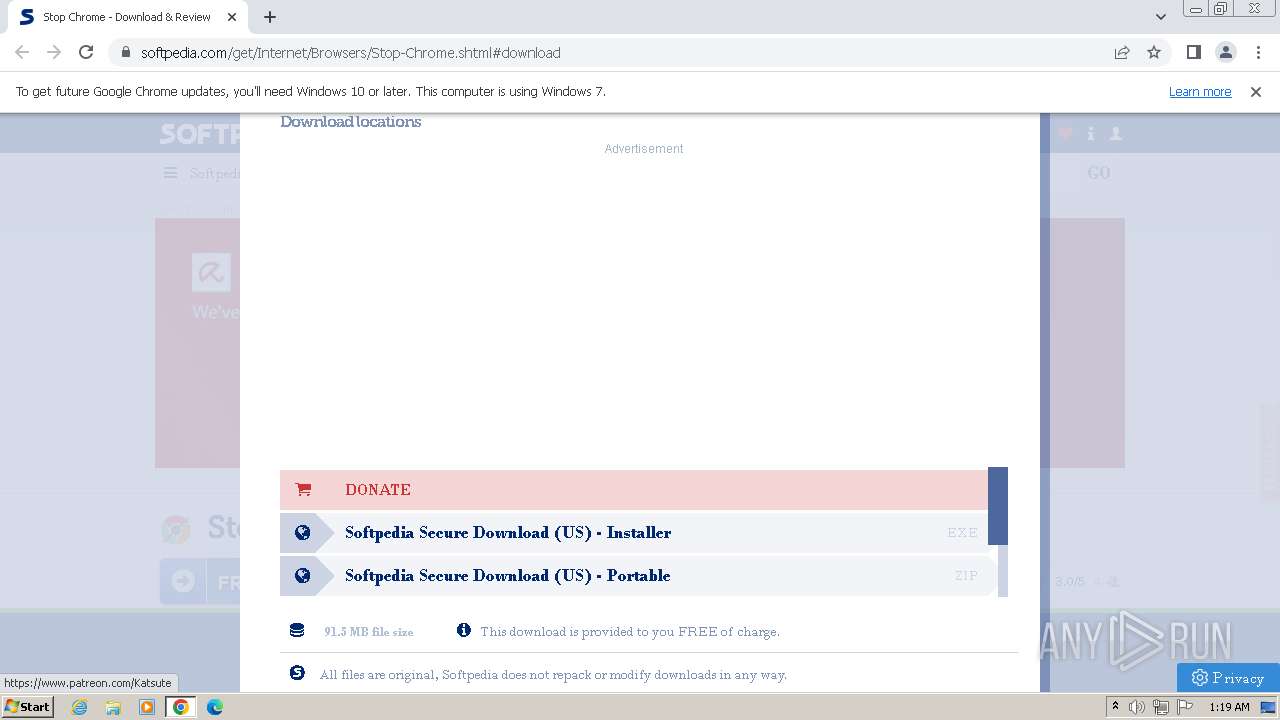Launch Microsoft Edge from taskbar
This screenshot has height=720, width=1280.
(x=215, y=707)
